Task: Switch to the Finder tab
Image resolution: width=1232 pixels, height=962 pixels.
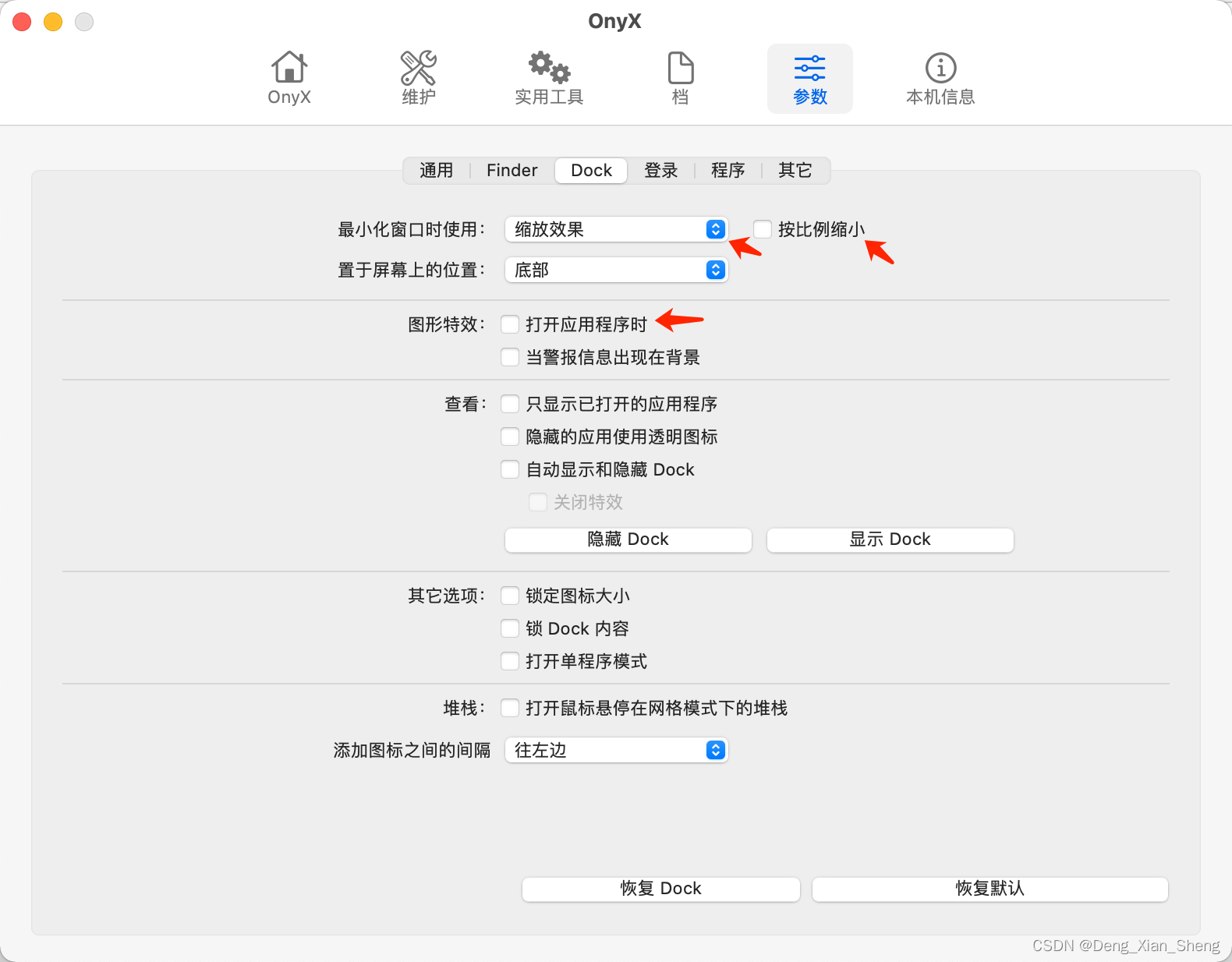Action: pyautogui.click(x=512, y=171)
